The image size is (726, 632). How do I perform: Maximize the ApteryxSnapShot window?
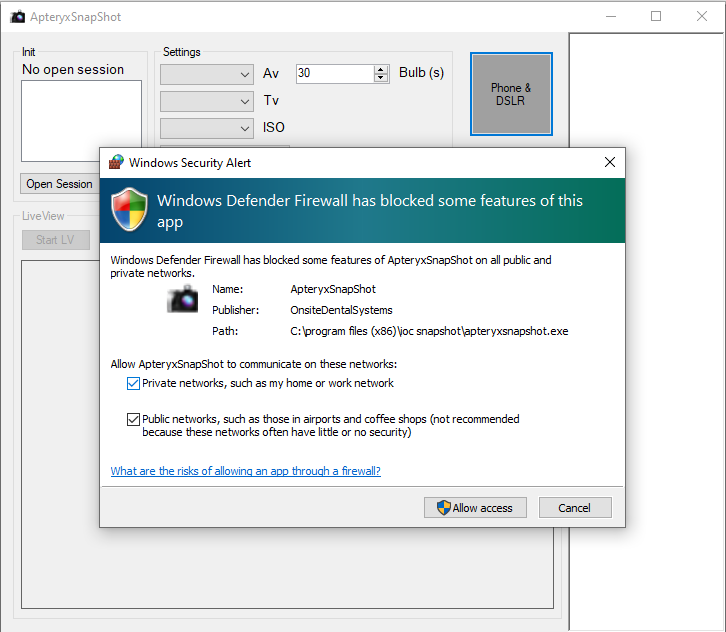656,17
